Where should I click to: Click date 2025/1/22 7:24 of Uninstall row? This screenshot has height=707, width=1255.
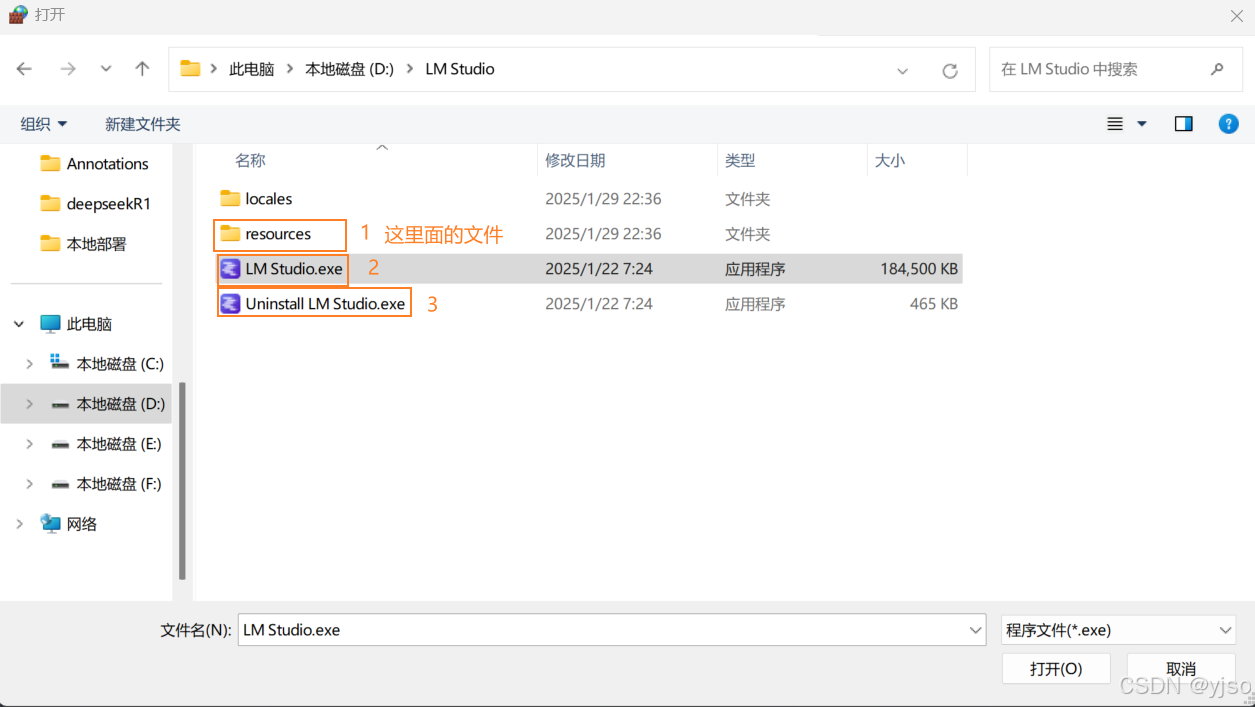point(599,304)
